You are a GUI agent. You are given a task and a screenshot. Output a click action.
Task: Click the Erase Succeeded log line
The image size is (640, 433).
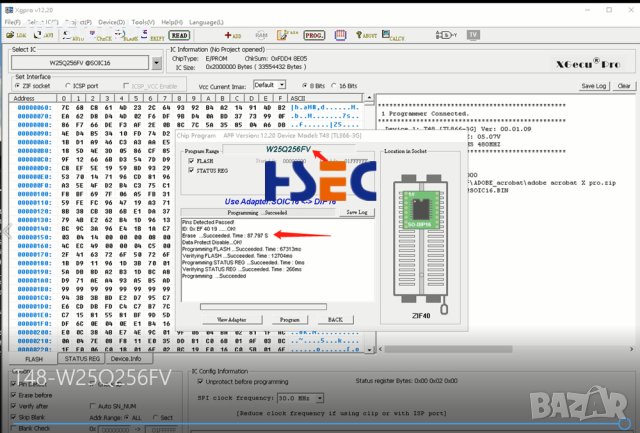[225, 235]
